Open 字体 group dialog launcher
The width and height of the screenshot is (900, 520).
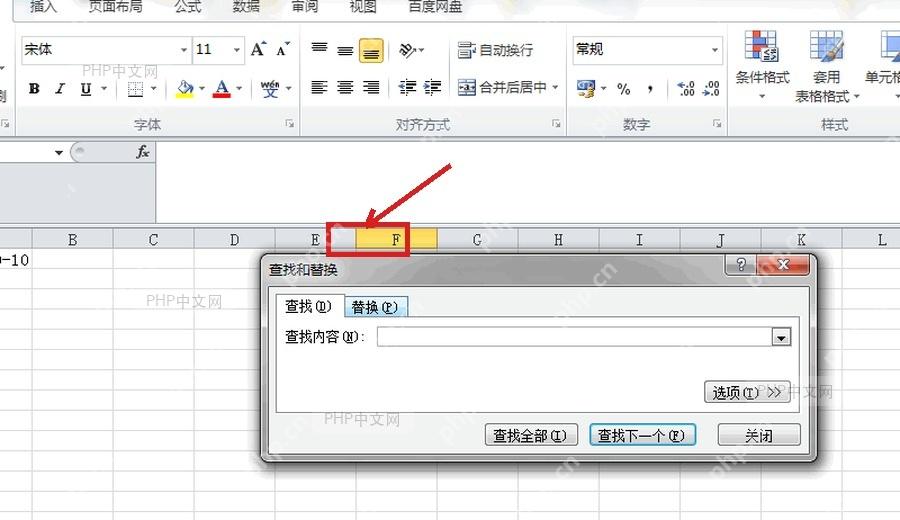pos(290,123)
